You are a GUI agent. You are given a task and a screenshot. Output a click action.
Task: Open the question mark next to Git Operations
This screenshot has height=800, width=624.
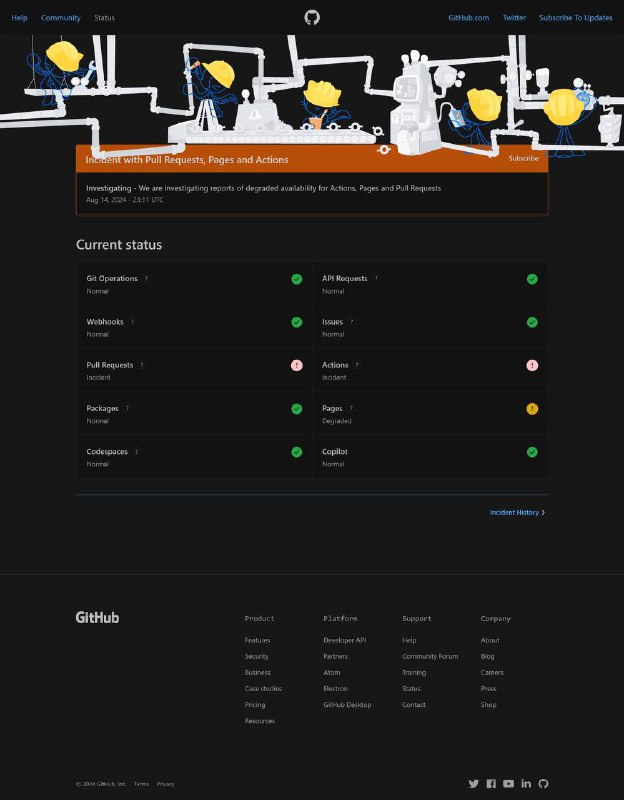coord(146,279)
